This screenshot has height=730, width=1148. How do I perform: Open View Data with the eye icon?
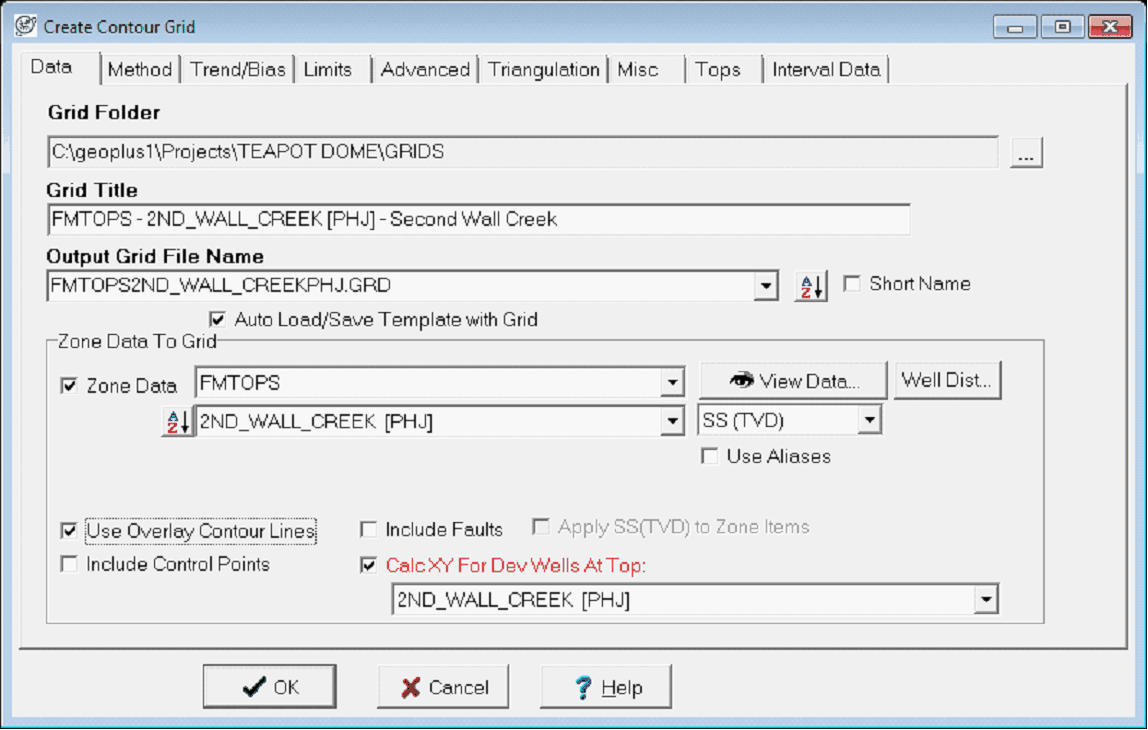click(x=793, y=381)
